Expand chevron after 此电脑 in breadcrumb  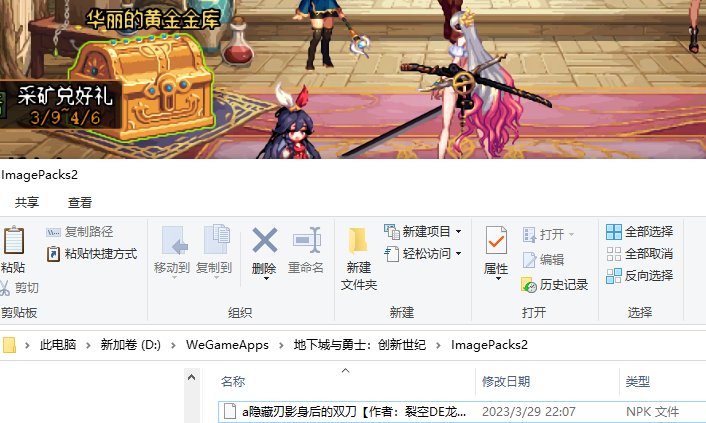tap(88, 346)
